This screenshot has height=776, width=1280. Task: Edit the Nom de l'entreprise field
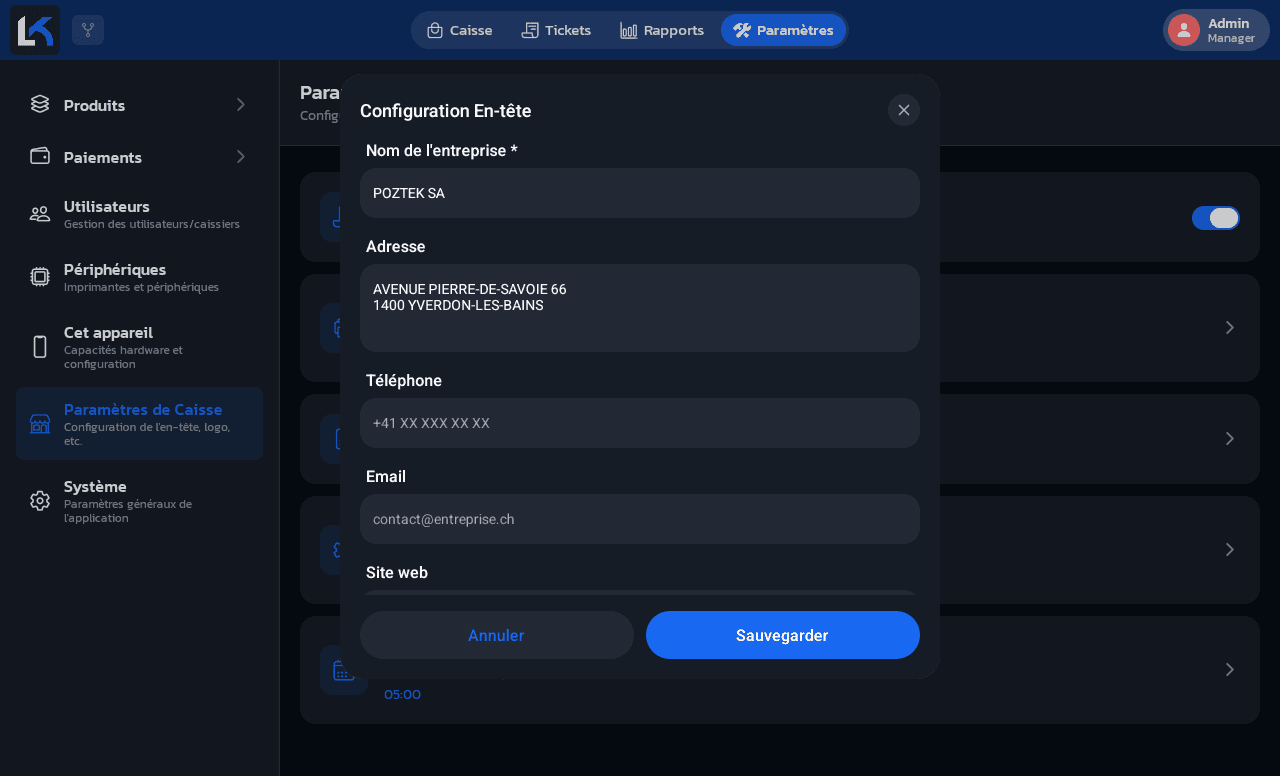pyautogui.click(x=640, y=193)
